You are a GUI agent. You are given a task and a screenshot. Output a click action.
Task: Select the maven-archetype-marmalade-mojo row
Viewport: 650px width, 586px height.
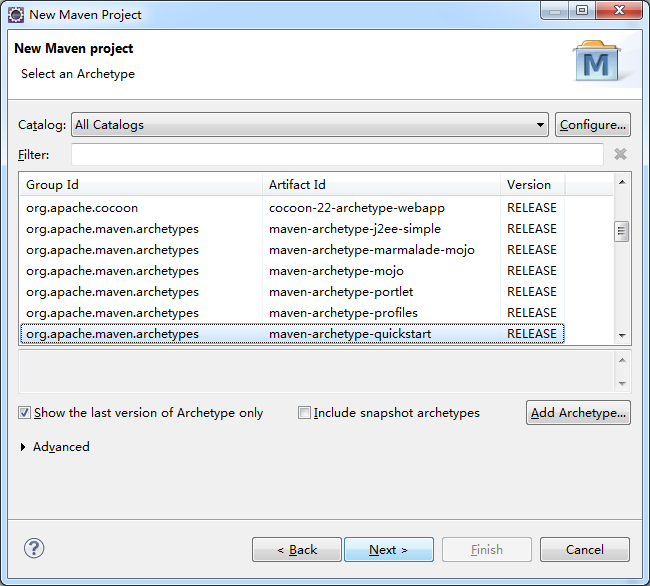[x=292, y=250]
